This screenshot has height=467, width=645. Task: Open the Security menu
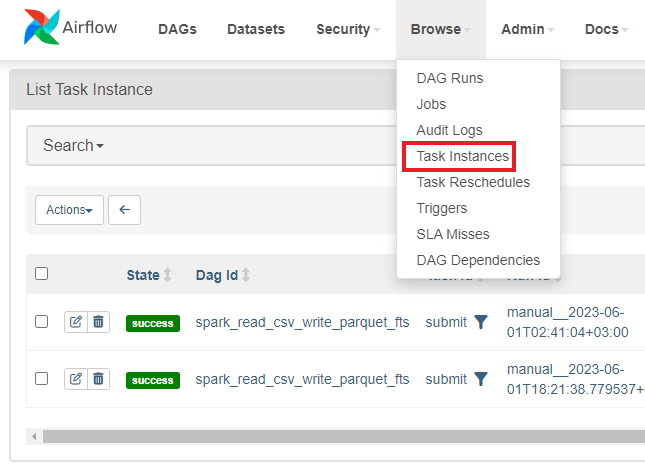(x=348, y=29)
